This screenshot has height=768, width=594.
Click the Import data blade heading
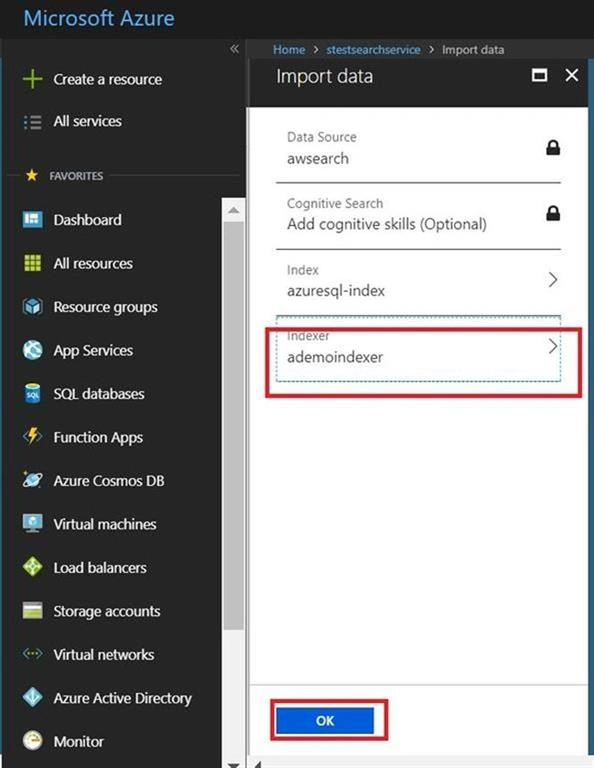tap(324, 76)
